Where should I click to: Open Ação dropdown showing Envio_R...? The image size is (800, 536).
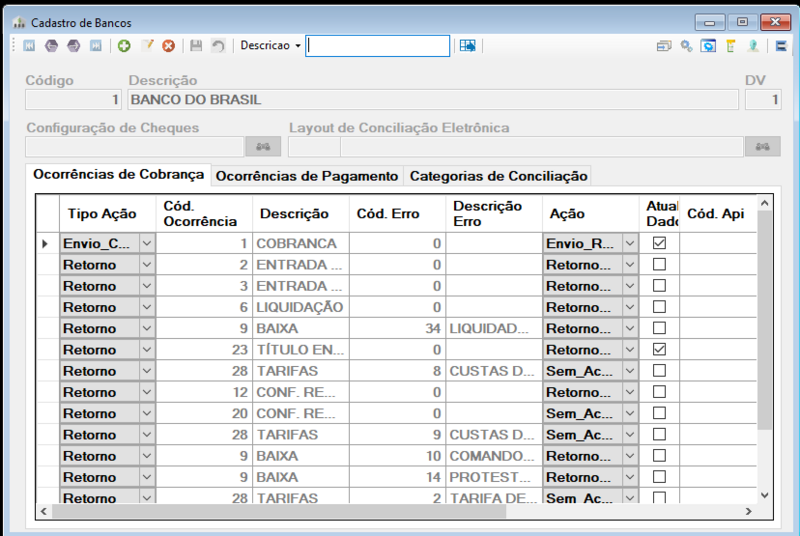[x=630, y=243]
